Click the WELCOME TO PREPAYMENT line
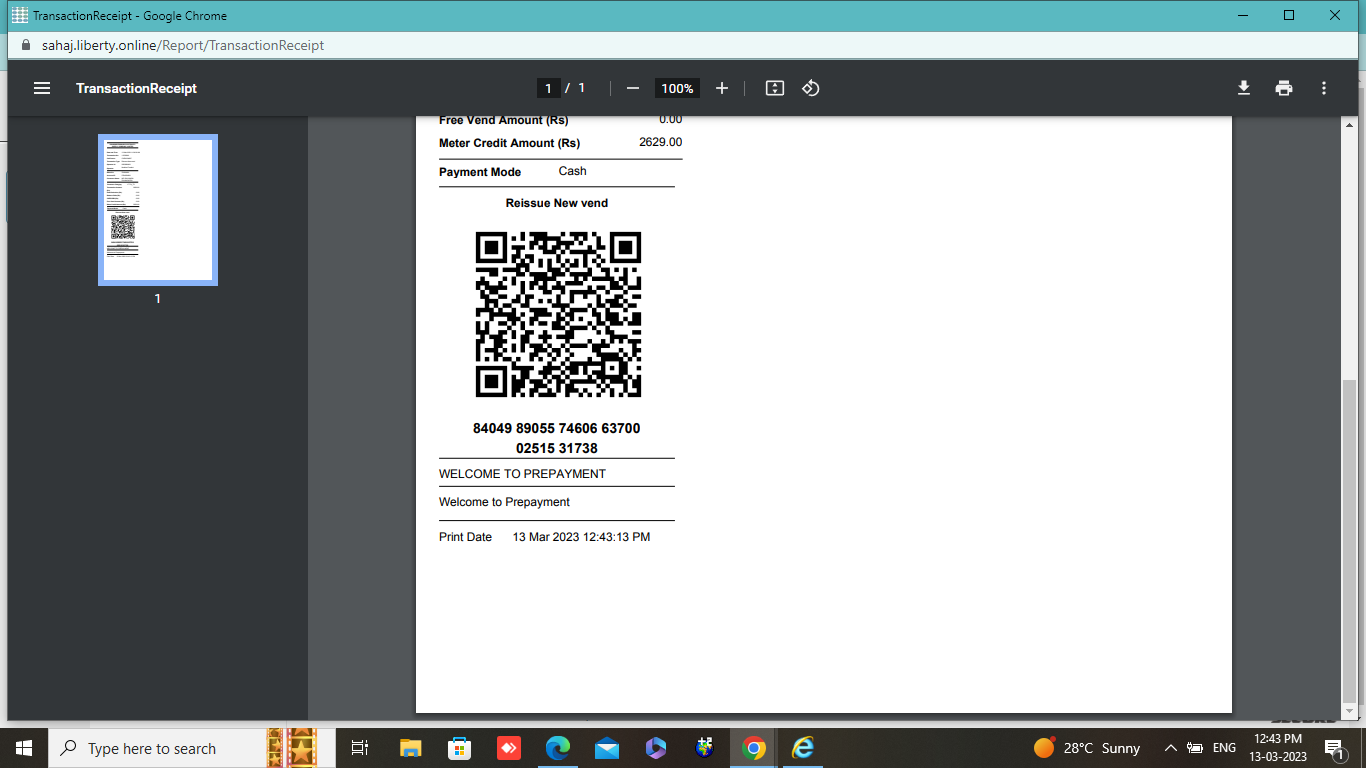The height and width of the screenshot is (768, 1366). (522, 474)
